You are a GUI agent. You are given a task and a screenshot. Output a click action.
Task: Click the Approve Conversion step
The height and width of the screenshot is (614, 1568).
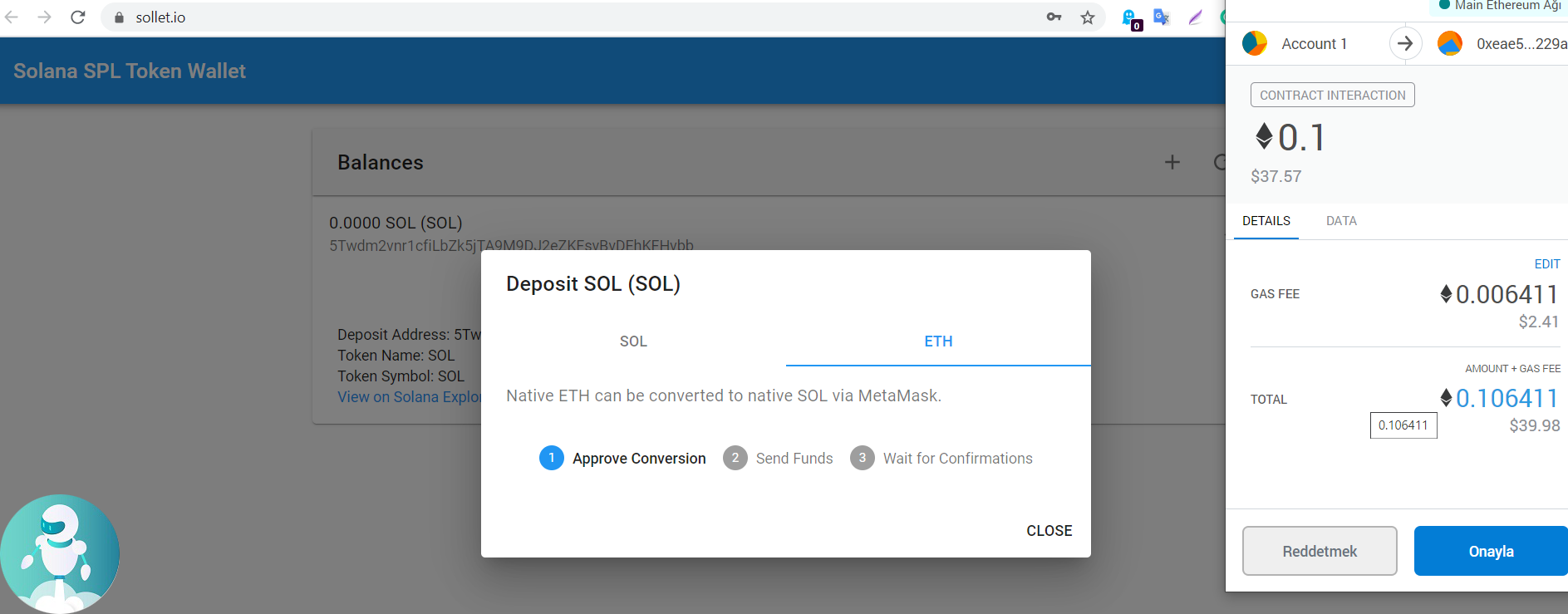[x=622, y=458]
